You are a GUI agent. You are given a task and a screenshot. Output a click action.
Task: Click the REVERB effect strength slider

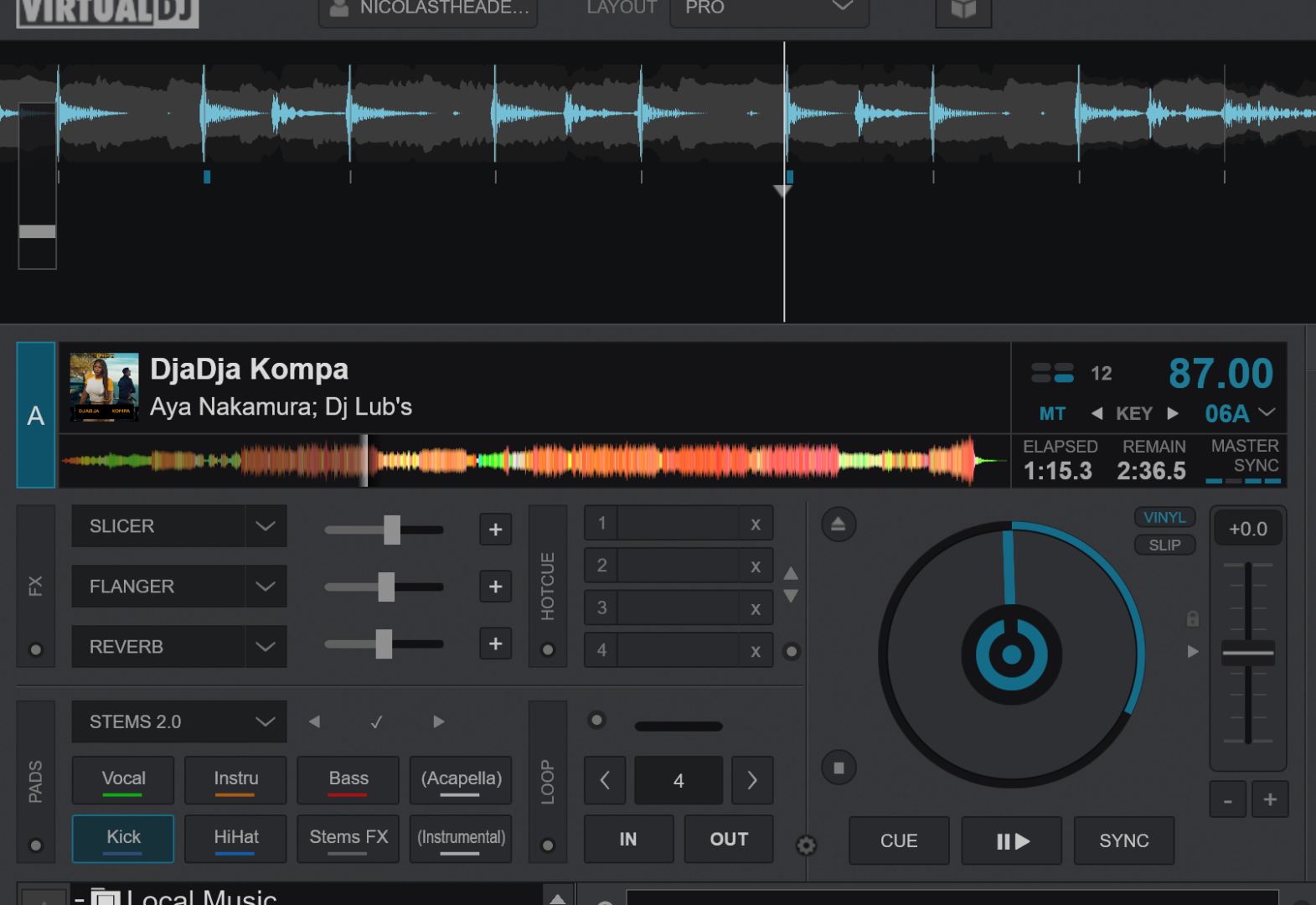[384, 644]
